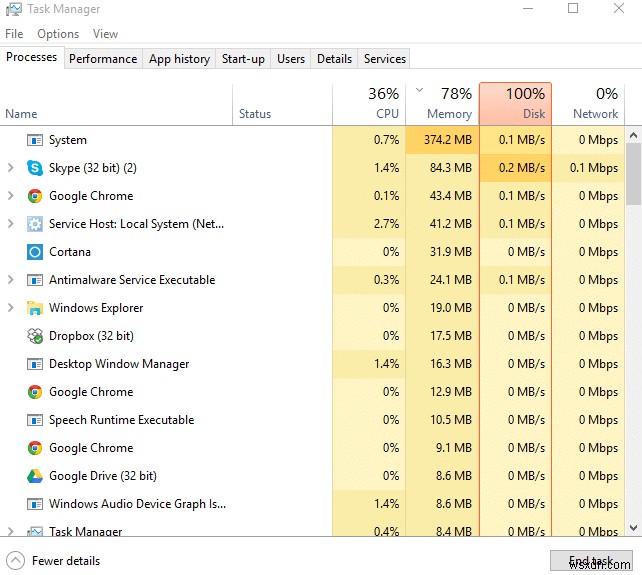Switch to the Details tab

(x=334, y=59)
